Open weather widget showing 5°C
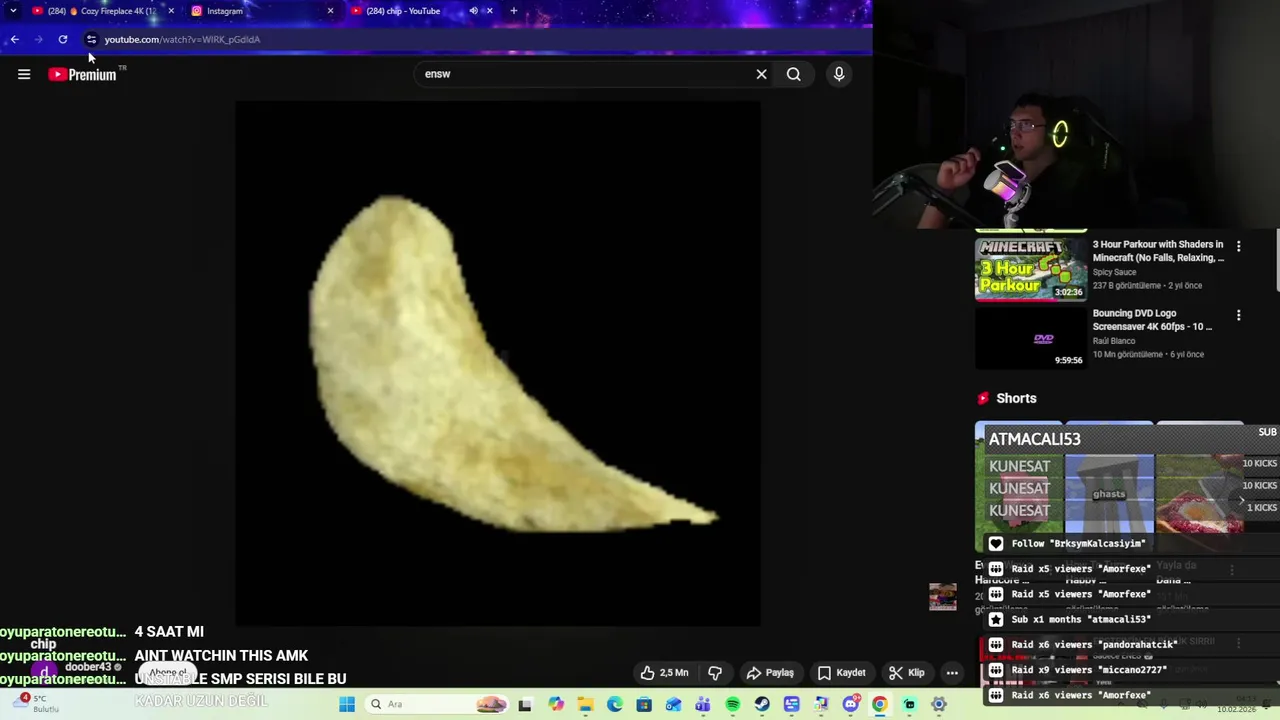Image resolution: width=1280 pixels, height=720 pixels. (x=35, y=703)
